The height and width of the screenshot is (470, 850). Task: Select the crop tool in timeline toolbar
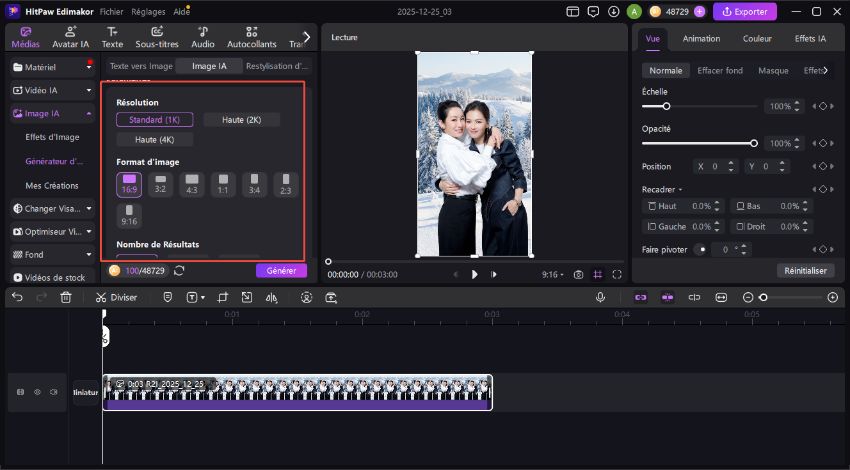tap(222, 297)
